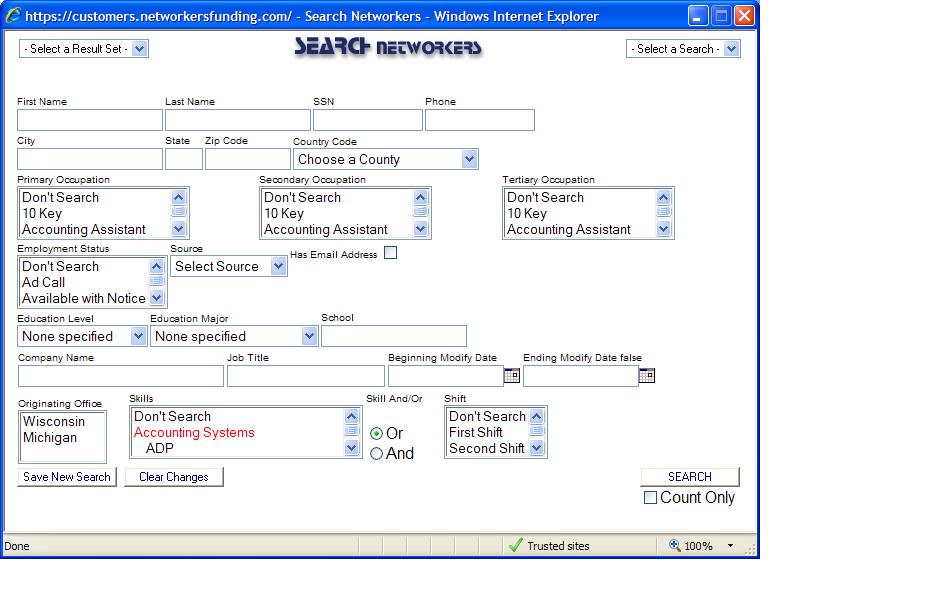
Task: Click the SEARCH button
Action: 690,477
